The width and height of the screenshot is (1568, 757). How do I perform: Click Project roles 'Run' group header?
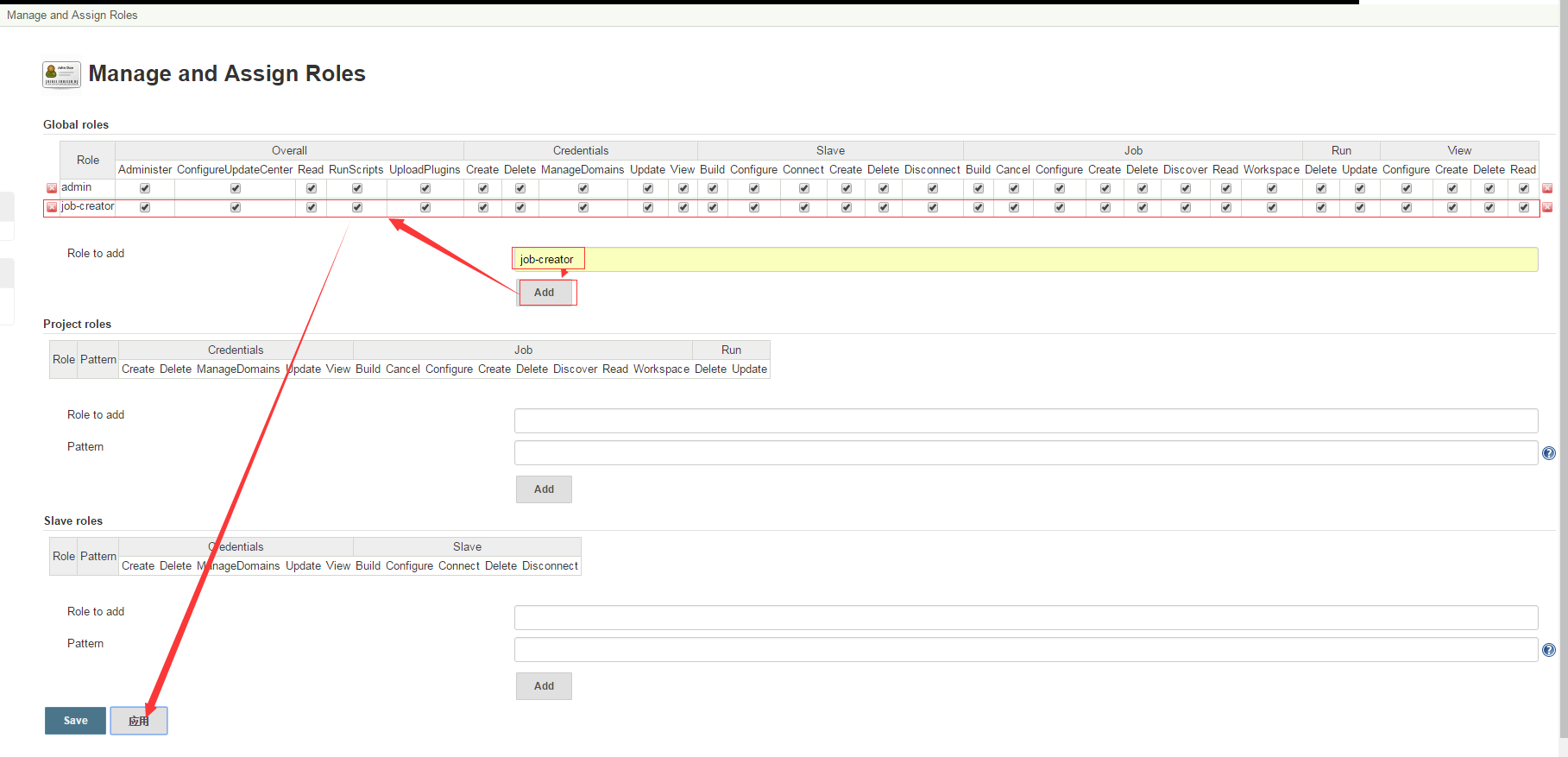click(731, 350)
